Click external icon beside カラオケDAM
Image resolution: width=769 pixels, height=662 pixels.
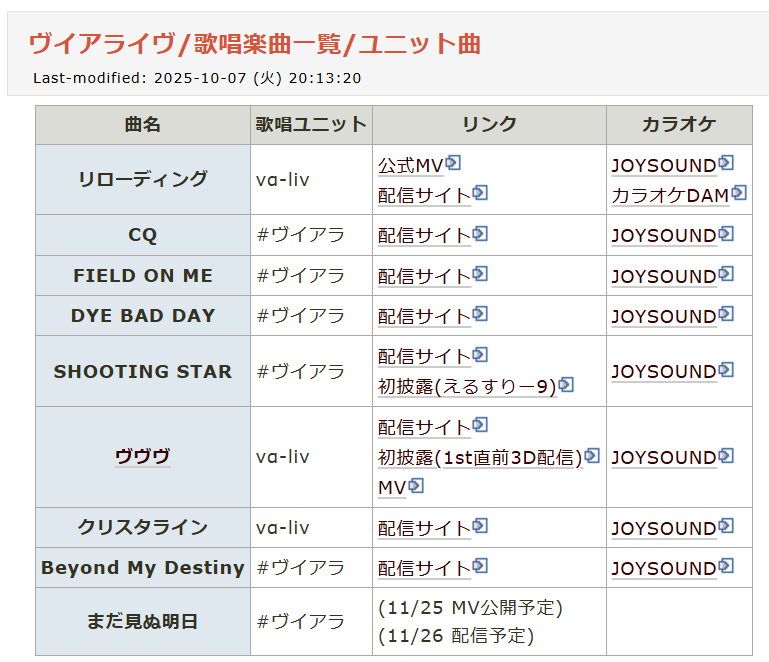point(739,193)
